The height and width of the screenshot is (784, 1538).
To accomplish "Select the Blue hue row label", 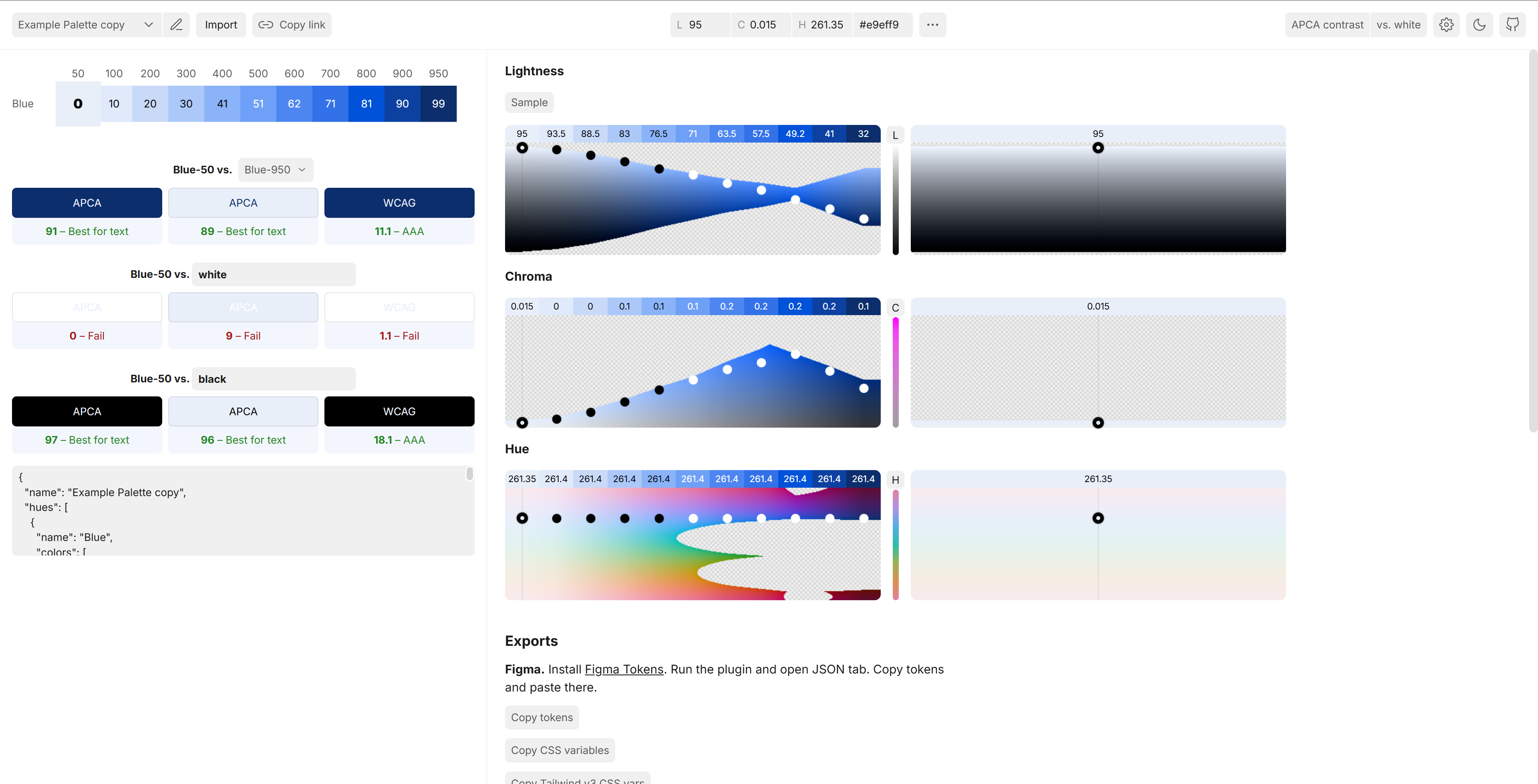I will [23, 103].
